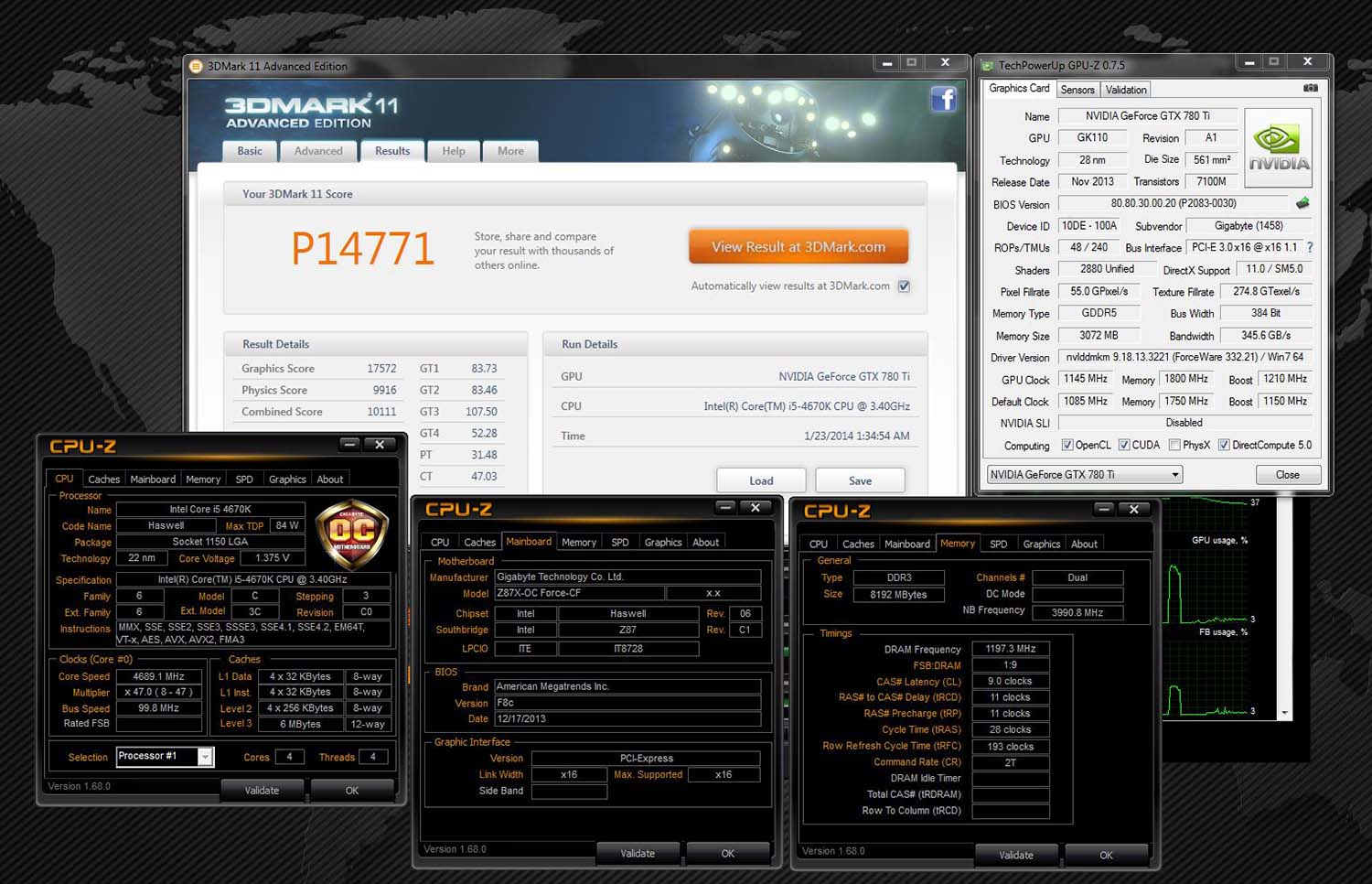Click the BIOS save chip icon
The image size is (1372, 884).
pyautogui.click(x=1302, y=203)
